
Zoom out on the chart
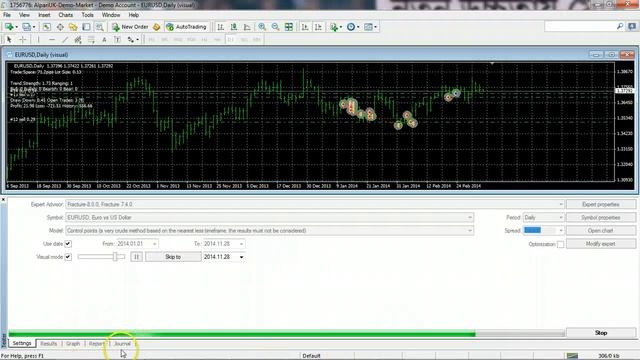tap(276, 27)
